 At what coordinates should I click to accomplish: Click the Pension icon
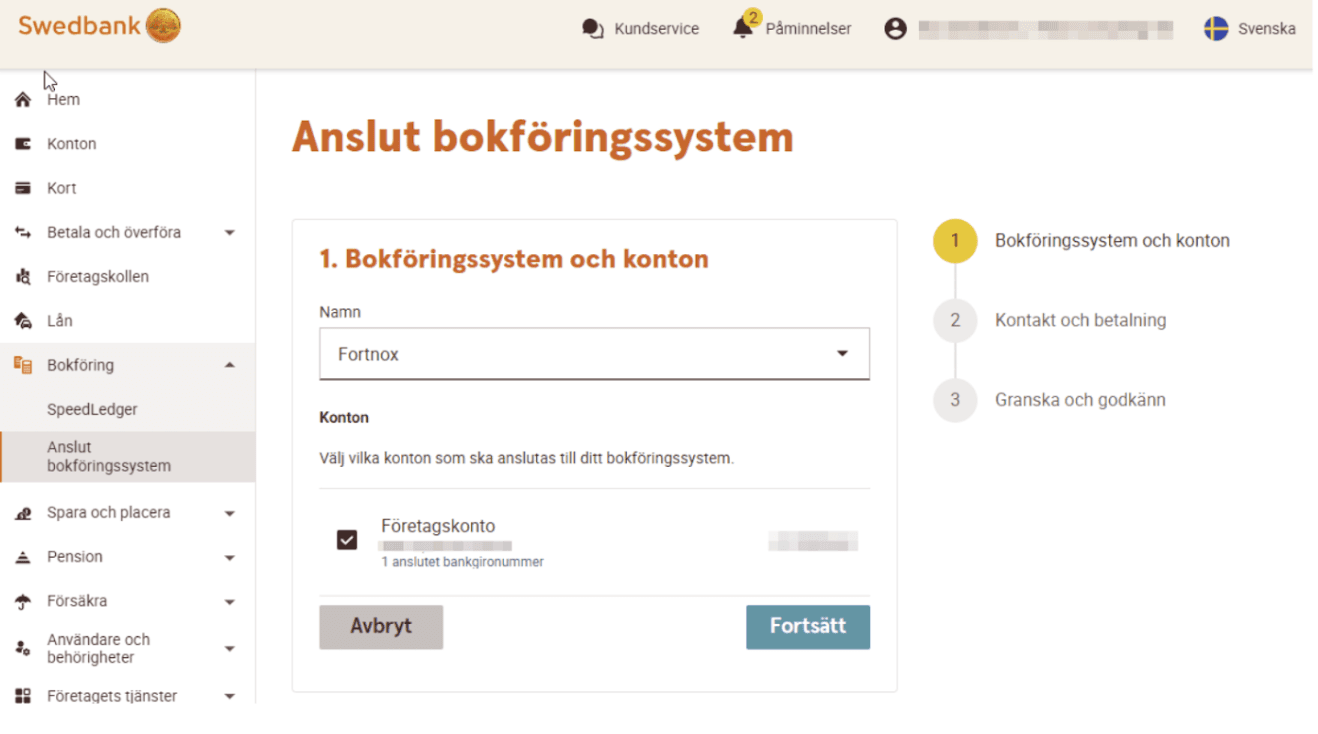tap(23, 557)
